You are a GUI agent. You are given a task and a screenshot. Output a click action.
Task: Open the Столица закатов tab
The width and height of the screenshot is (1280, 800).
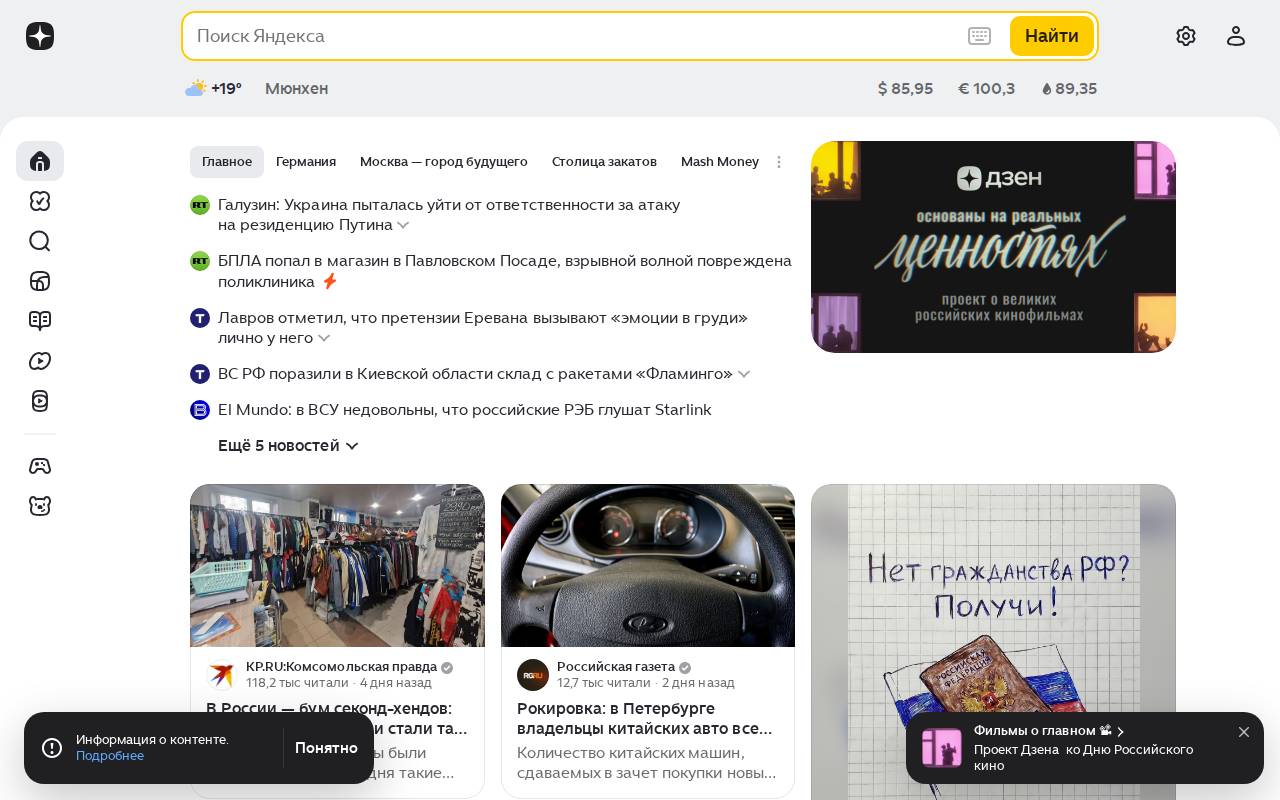tap(604, 162)
